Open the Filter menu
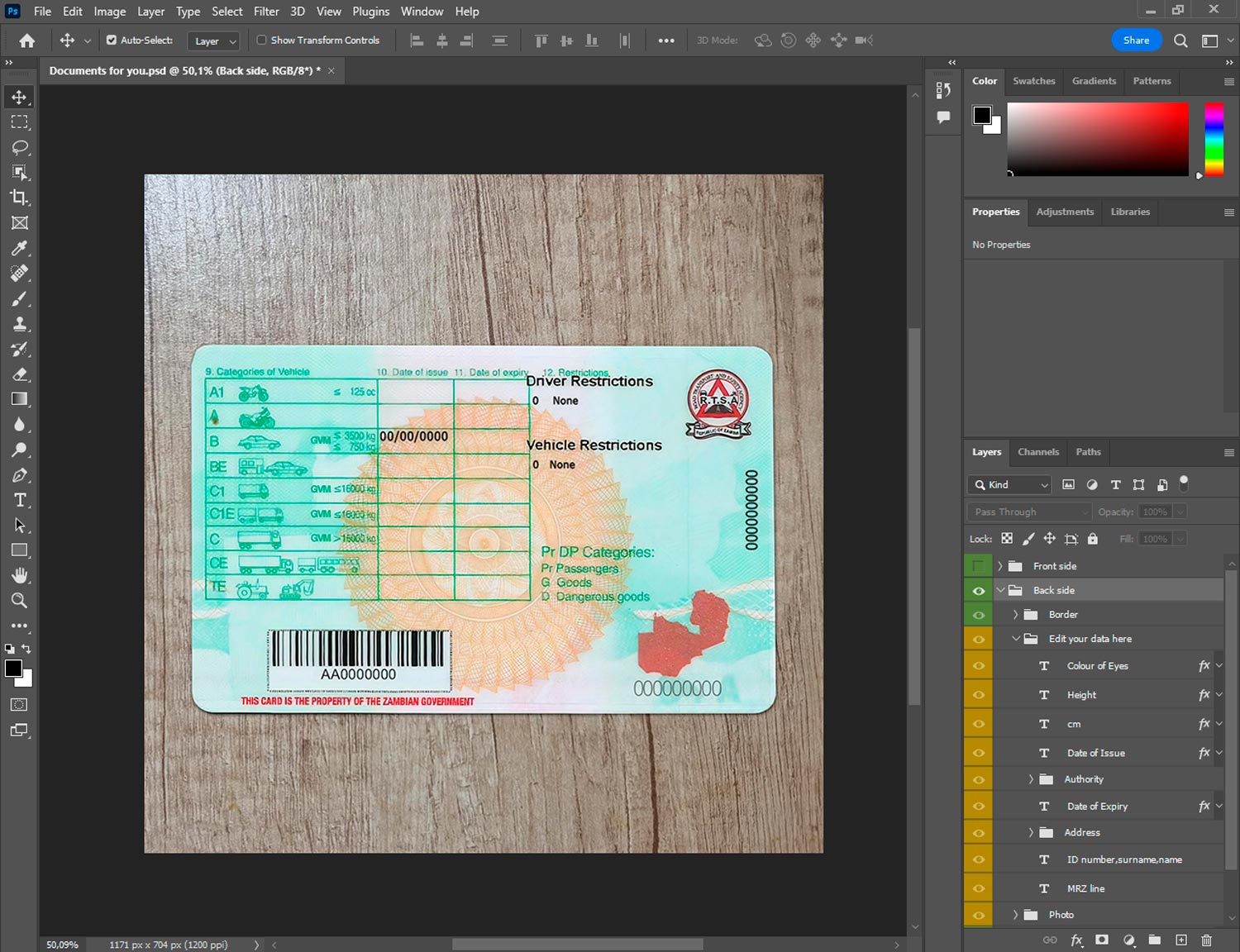1240x952 pixels. (265, 12)
